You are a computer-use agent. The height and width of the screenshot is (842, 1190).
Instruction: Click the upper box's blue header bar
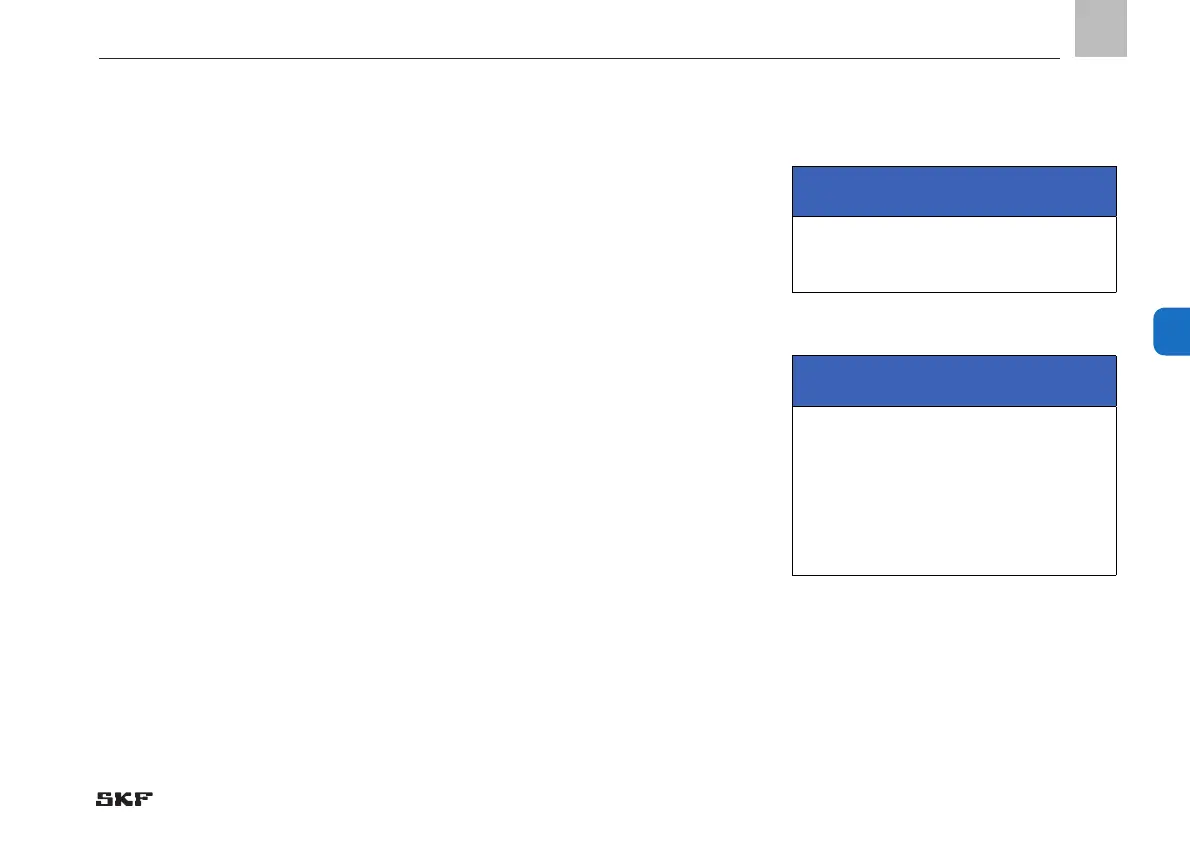click(954, 191)
